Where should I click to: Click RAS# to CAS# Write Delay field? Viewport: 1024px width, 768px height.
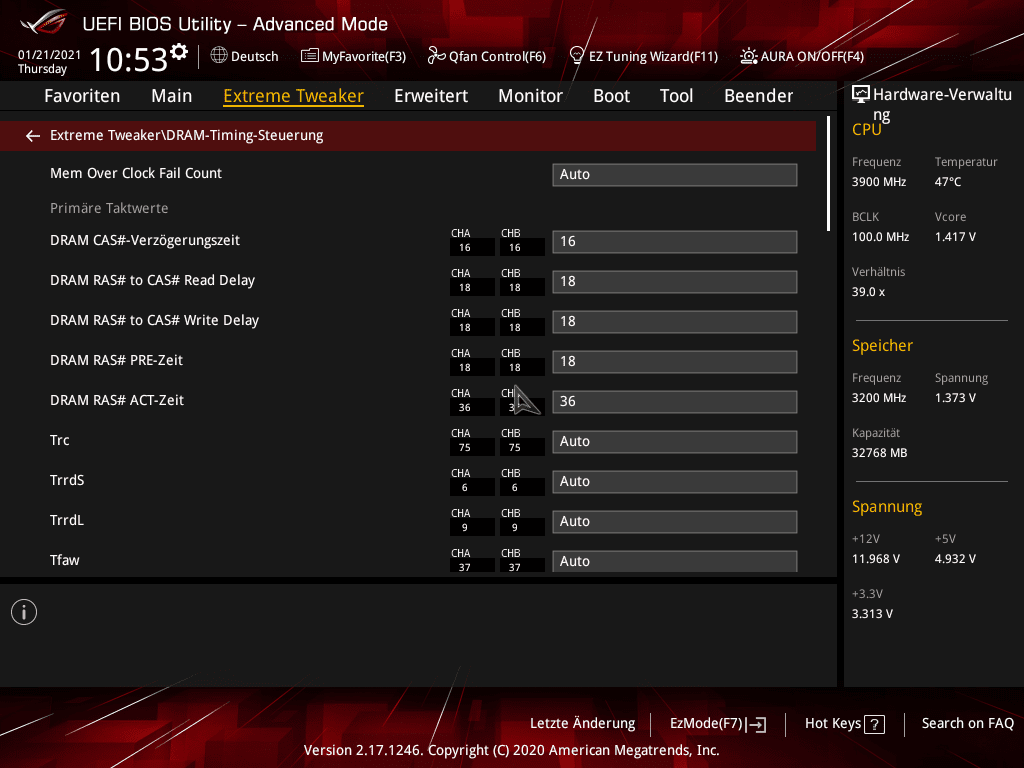pos(675,321)
